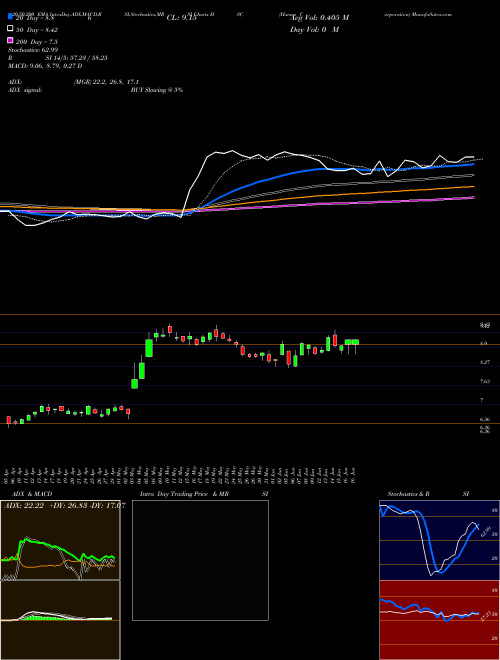Click the 7.63 price axis label
The width and height of the screenshot is (500, 660).
(485, 381)
